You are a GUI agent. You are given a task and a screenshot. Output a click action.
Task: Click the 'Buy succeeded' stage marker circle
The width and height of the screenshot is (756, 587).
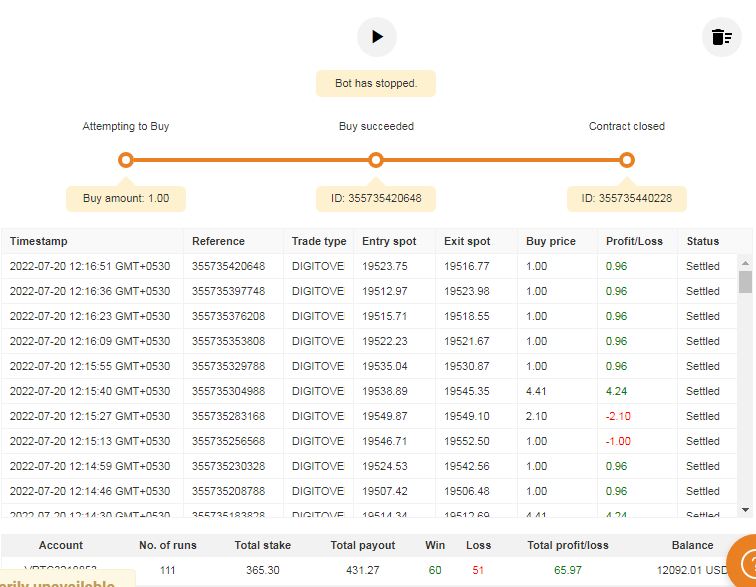click(376, 160)
